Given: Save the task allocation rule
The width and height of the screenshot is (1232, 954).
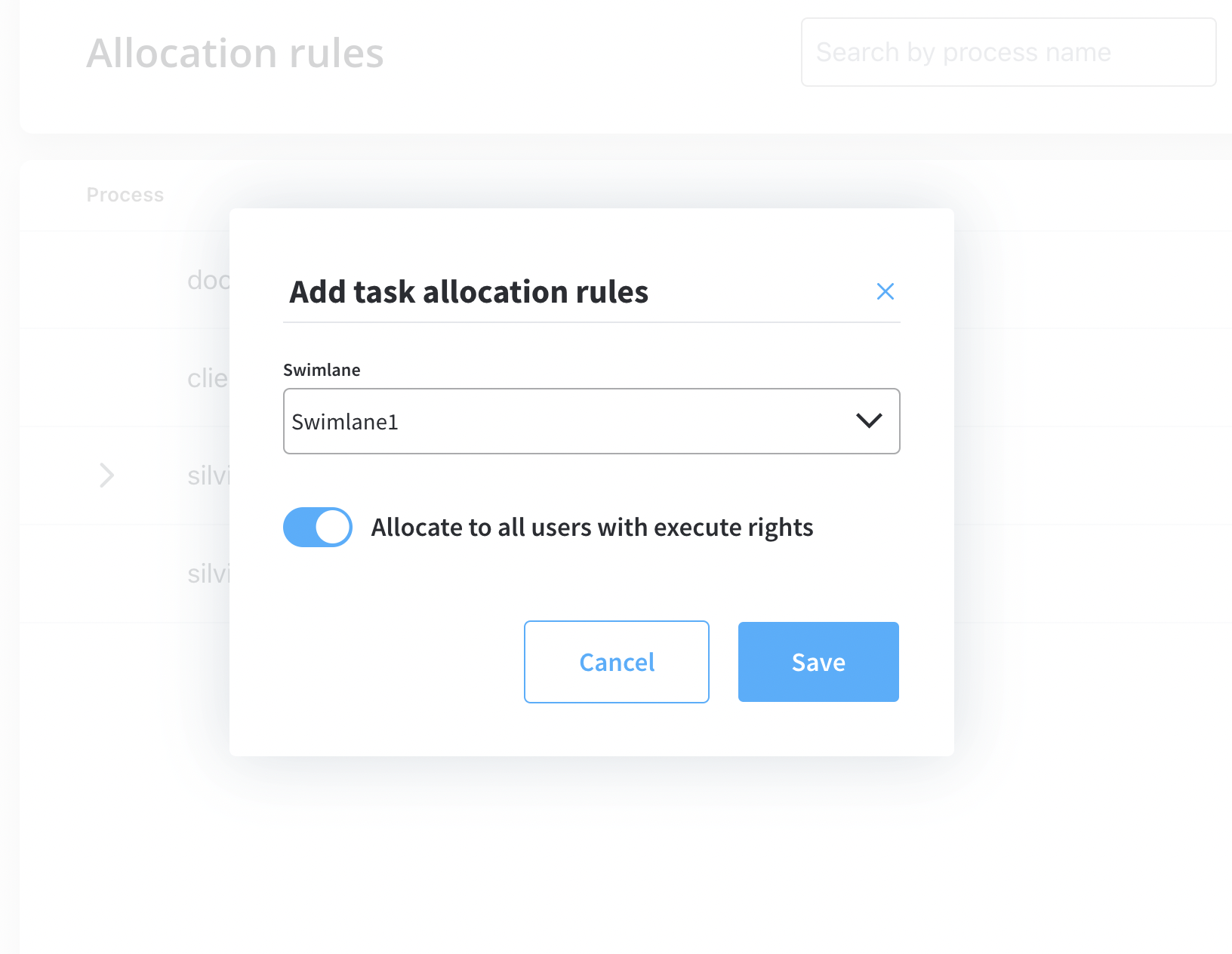Looking at the screenshot, I should coord(818,662).
